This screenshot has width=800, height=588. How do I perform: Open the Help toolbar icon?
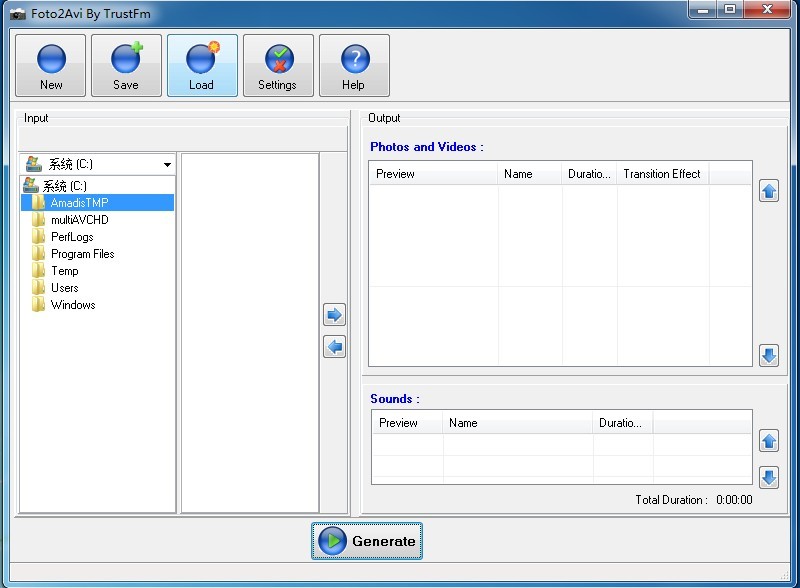click(x=354, y=65)
